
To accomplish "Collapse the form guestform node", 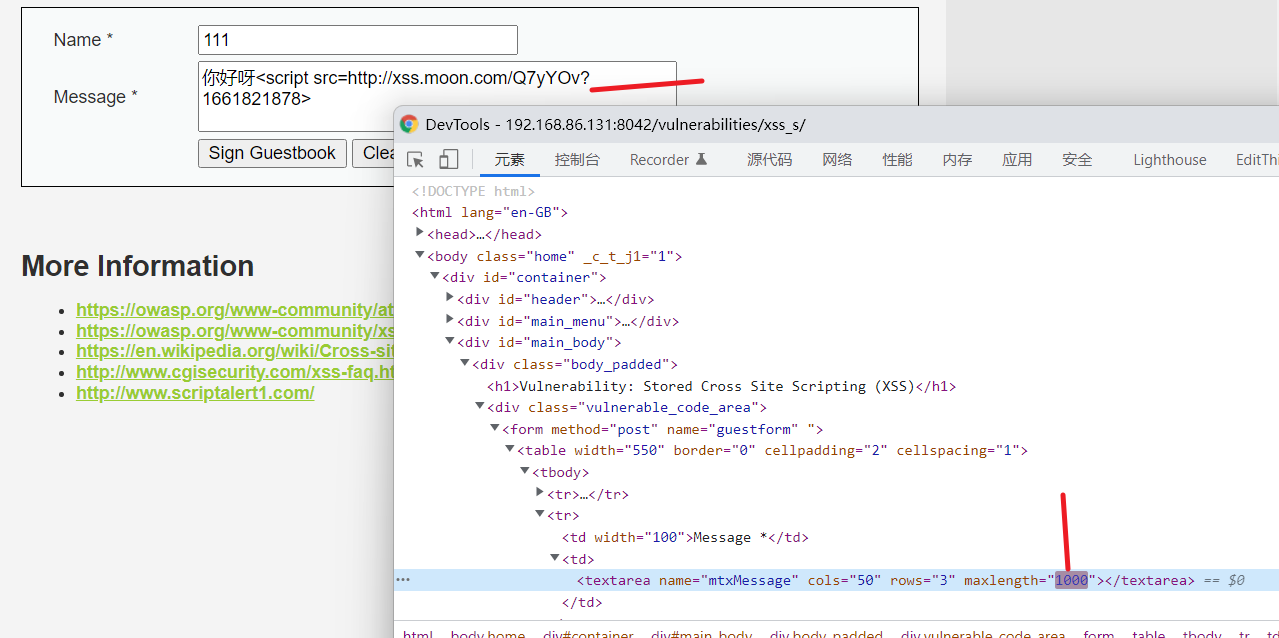I will coord(495,429).
